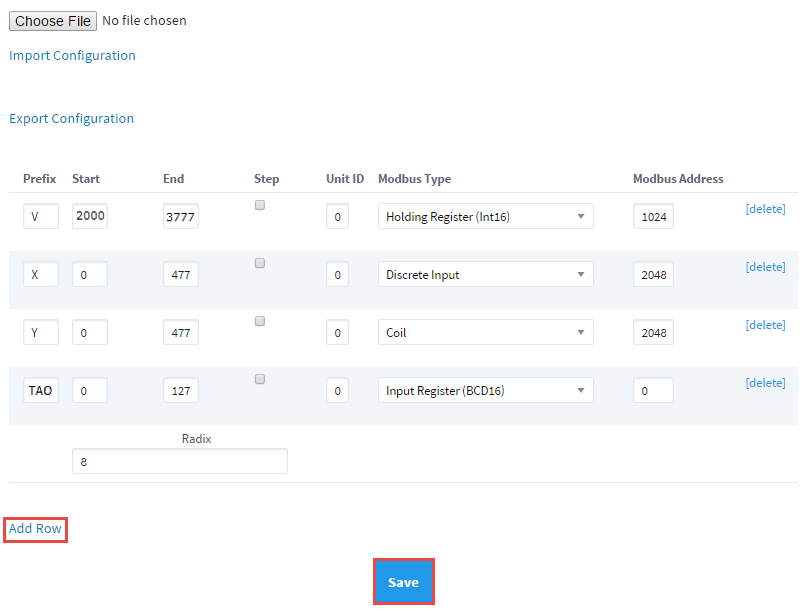Check the Step box for the X row
This screenshot has width=802, height=616.
(x=260, y=262)
